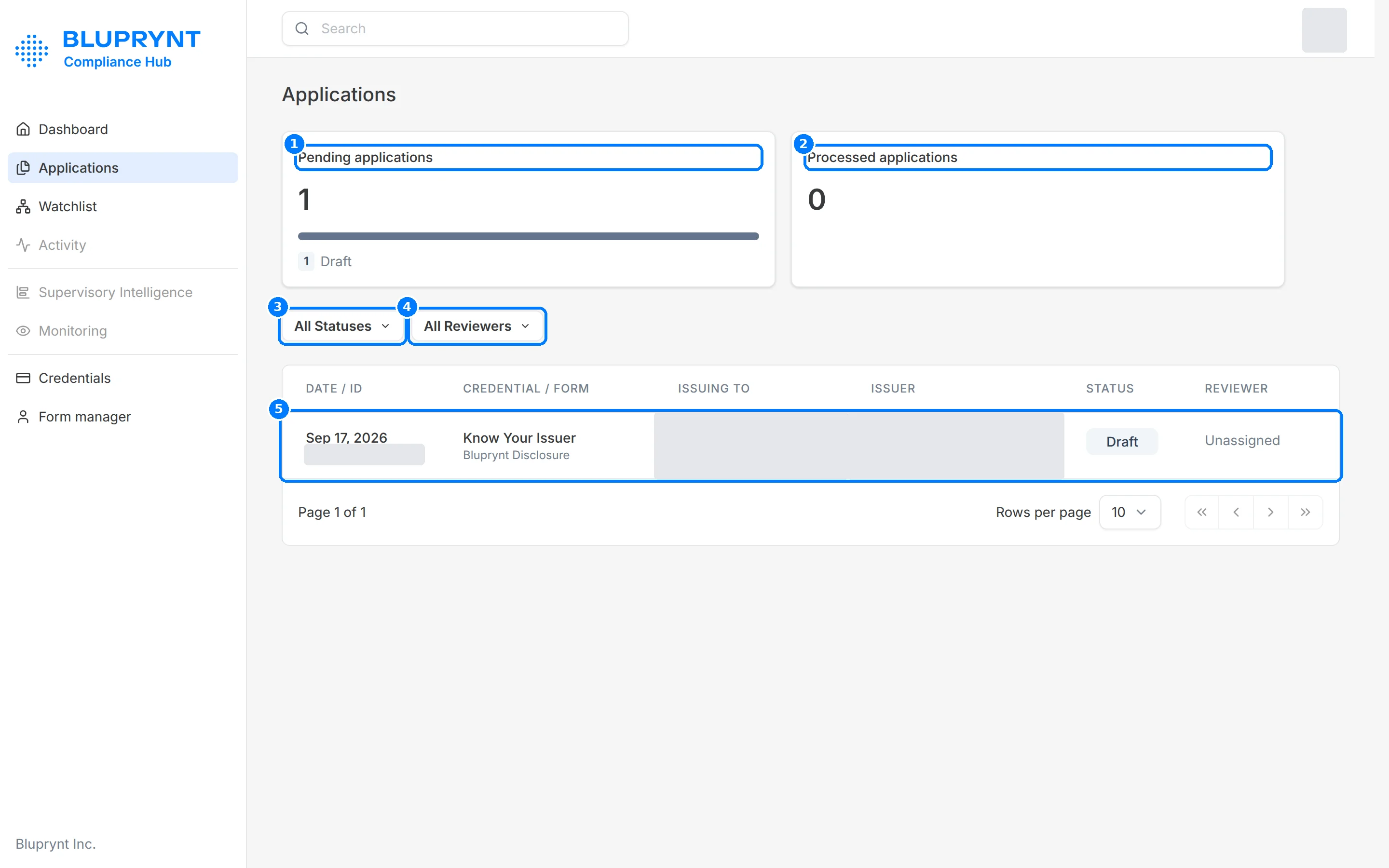
Task: Go to first page of table
Action: click(1202, 512)
